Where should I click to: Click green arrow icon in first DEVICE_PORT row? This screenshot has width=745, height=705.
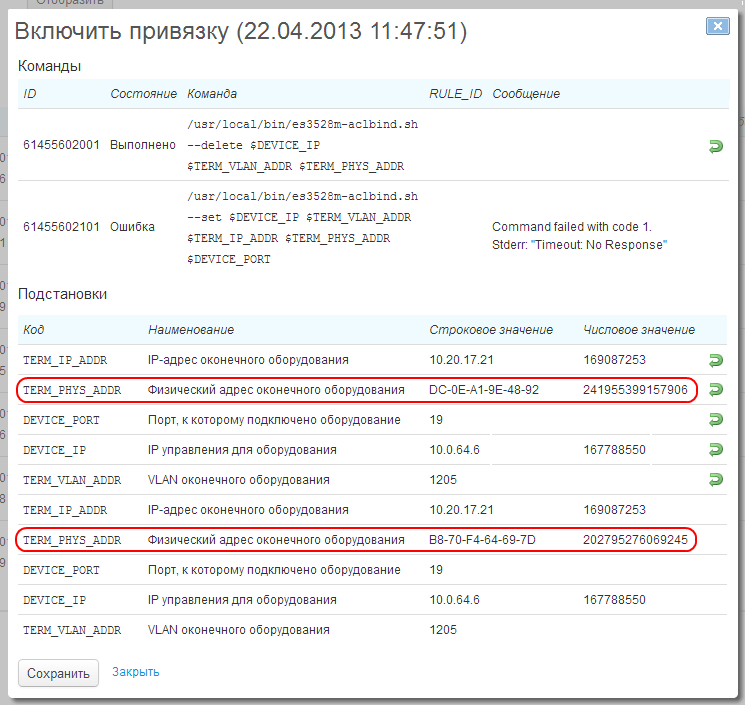coord(716,419)
